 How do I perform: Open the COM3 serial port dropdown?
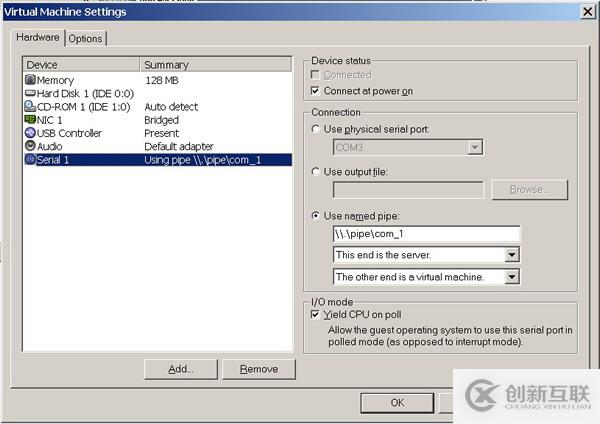coord(476,148)
